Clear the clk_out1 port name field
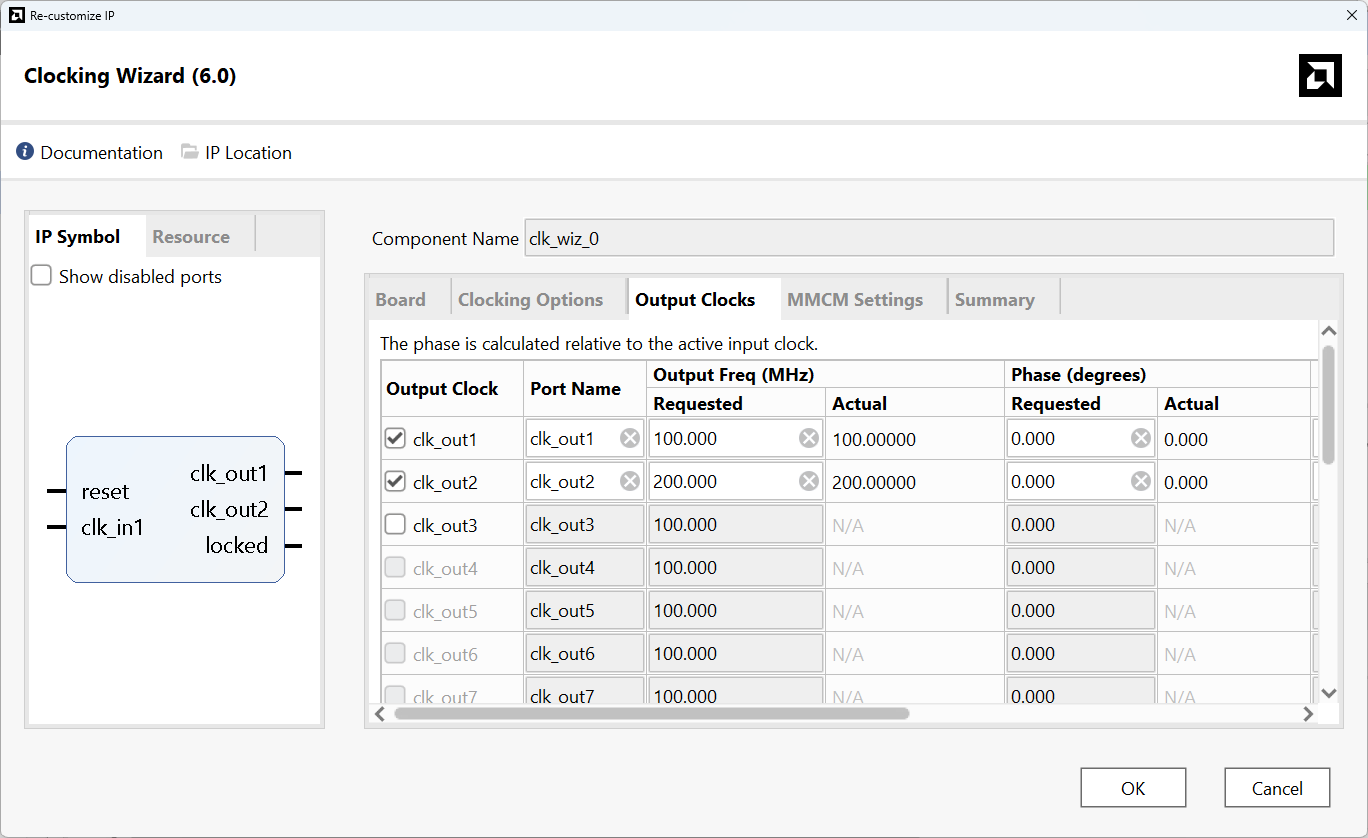1368x838 pixels. pos(630,439)
